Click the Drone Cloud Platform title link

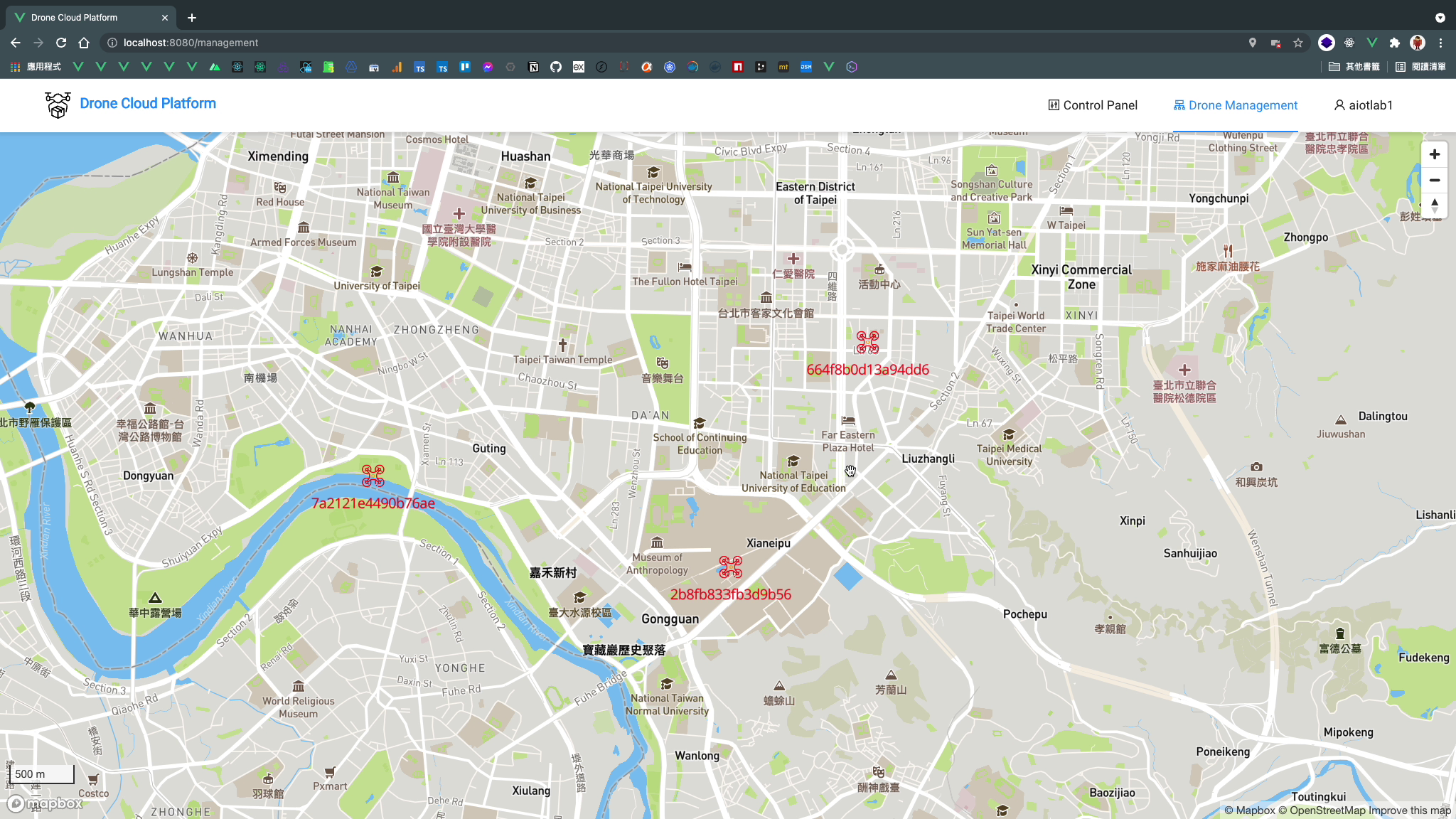pos(148,104)
